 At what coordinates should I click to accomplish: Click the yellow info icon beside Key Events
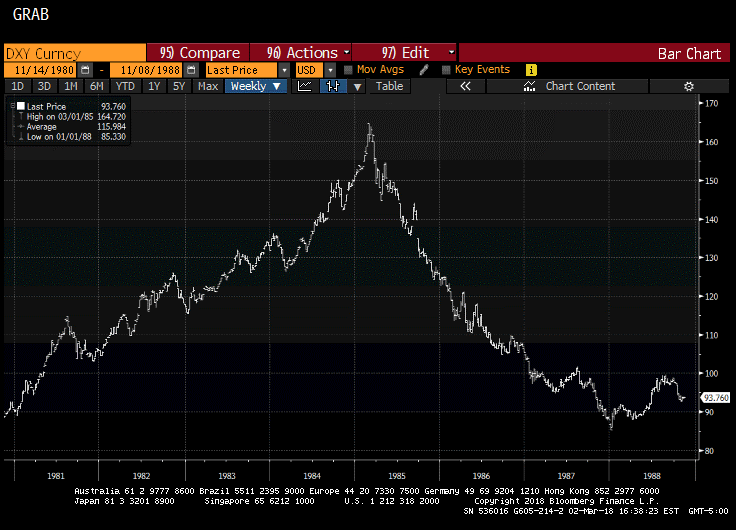click(x=531, y=70)
